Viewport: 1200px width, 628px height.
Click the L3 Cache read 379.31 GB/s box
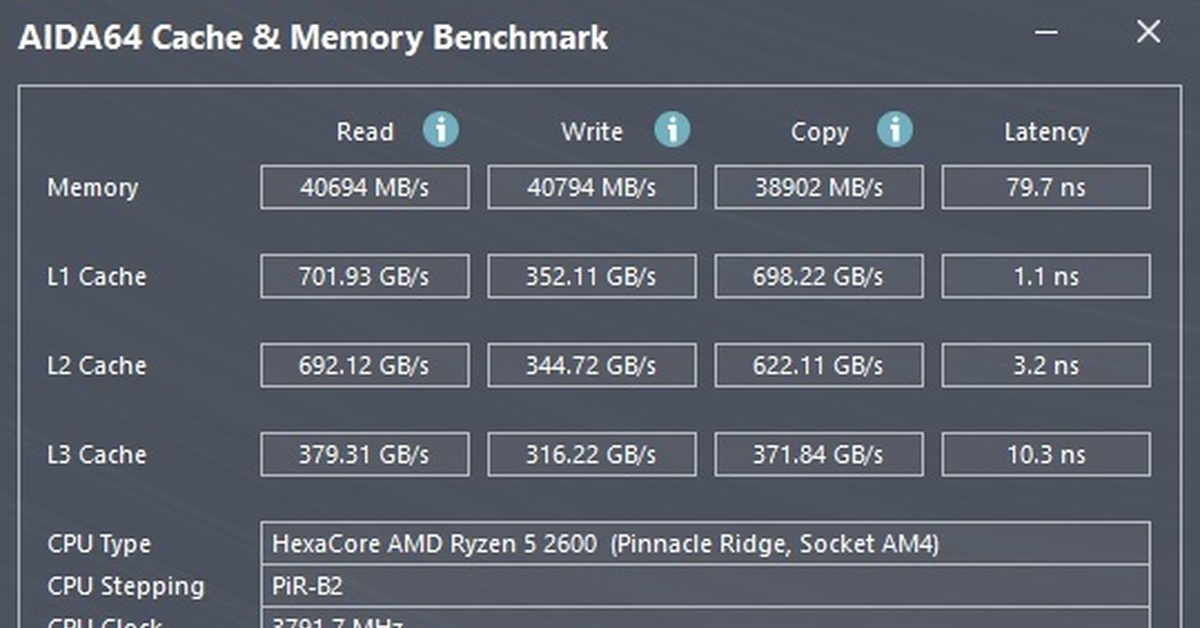[x=365, y=455]
